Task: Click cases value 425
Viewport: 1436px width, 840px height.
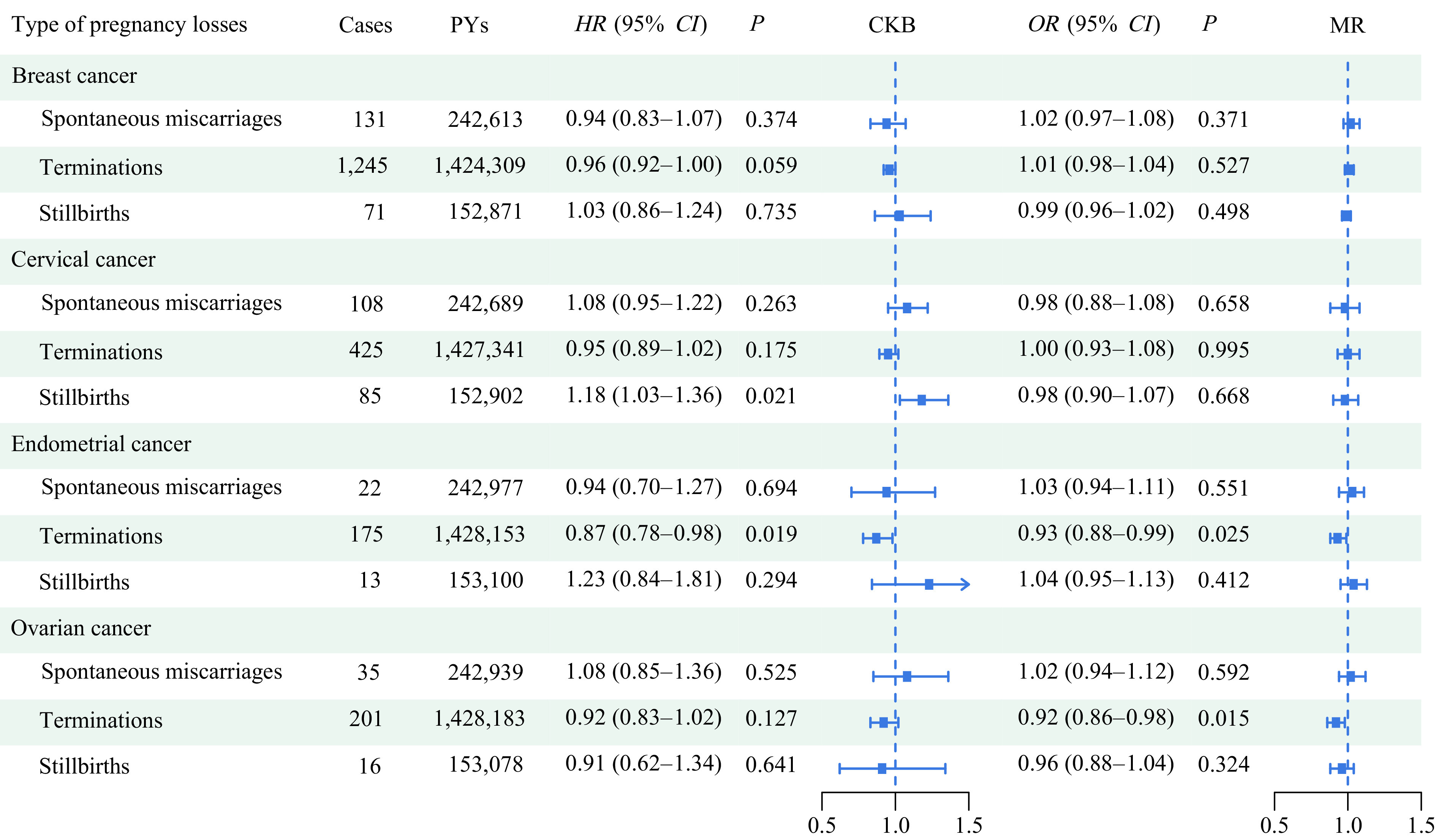Action: pos(366,350)
